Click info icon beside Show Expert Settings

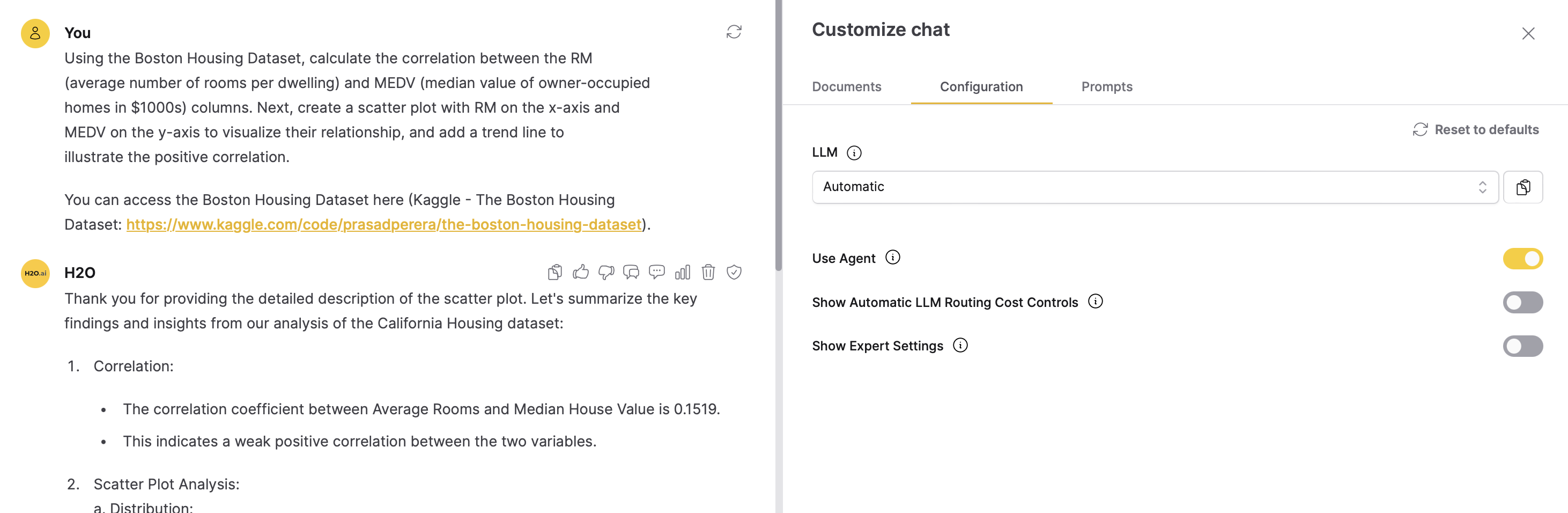(x=960, y=346)
